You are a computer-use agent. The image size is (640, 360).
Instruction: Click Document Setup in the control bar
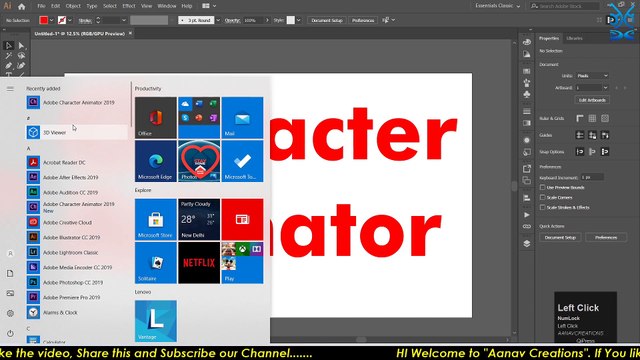[x=327, y=20]
